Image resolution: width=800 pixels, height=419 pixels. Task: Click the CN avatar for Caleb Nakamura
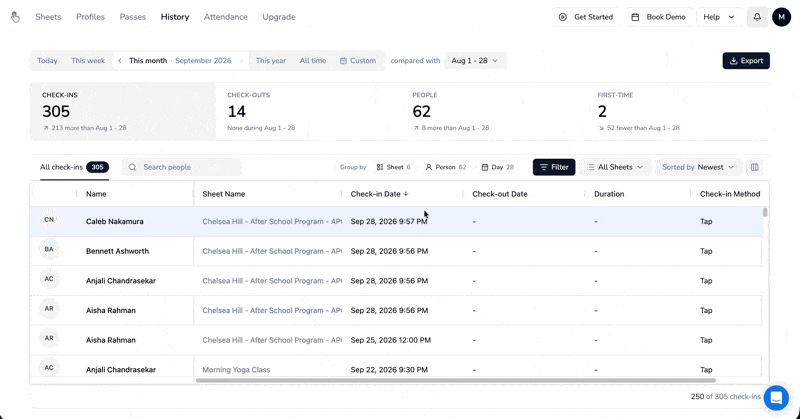tap(49, 220)
